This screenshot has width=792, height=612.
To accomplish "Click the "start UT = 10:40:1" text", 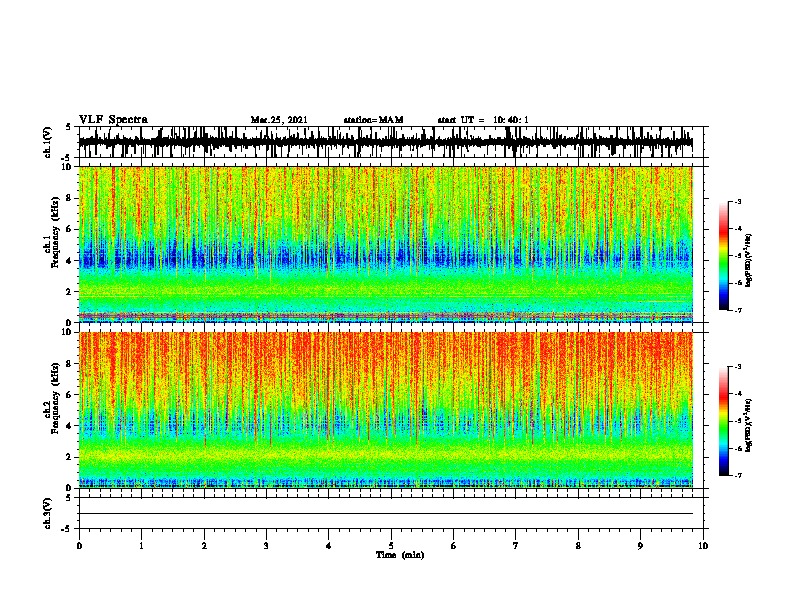I will [483, 120].
